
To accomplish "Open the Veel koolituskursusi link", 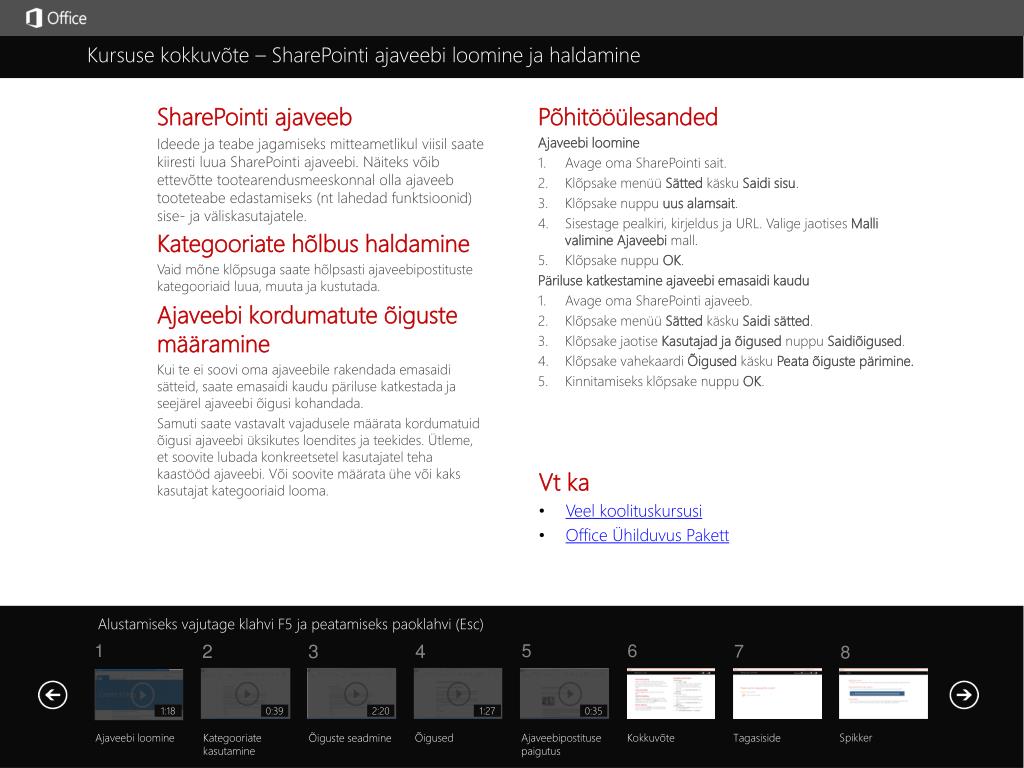I will tap(633, 511).
